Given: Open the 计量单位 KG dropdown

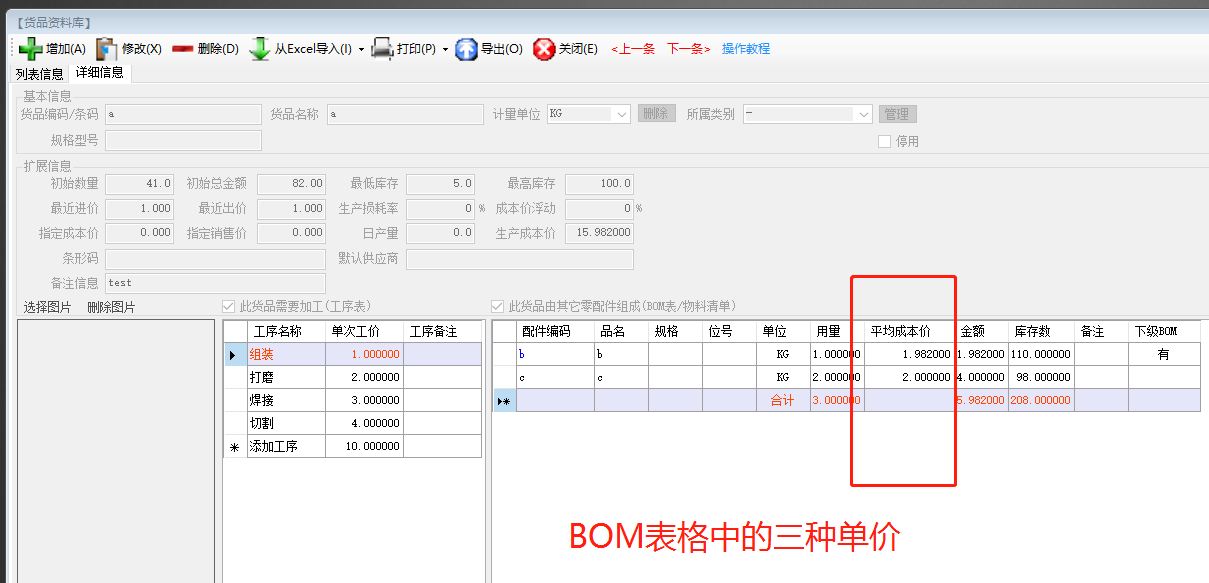Looking at the screenshot, I should click(621, 114).
